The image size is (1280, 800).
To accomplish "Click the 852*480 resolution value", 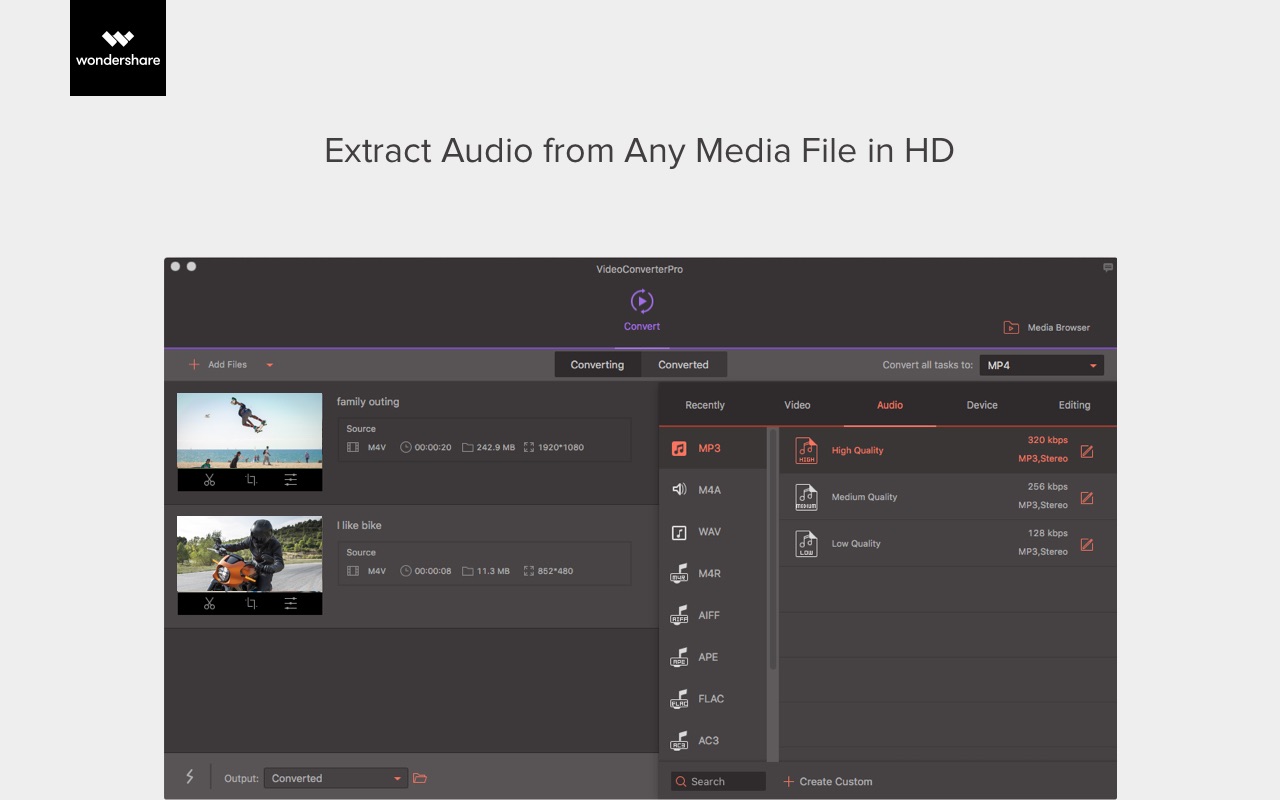I will [x=553, y=571].
